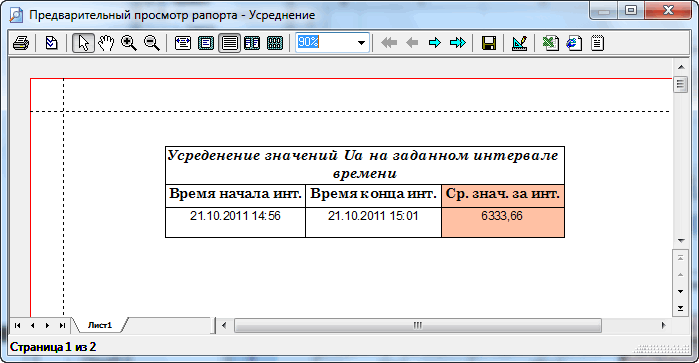Open the 90% zoom dropdown arrow
The height and width of the screenshot is (363, 699).
point(362,43)
